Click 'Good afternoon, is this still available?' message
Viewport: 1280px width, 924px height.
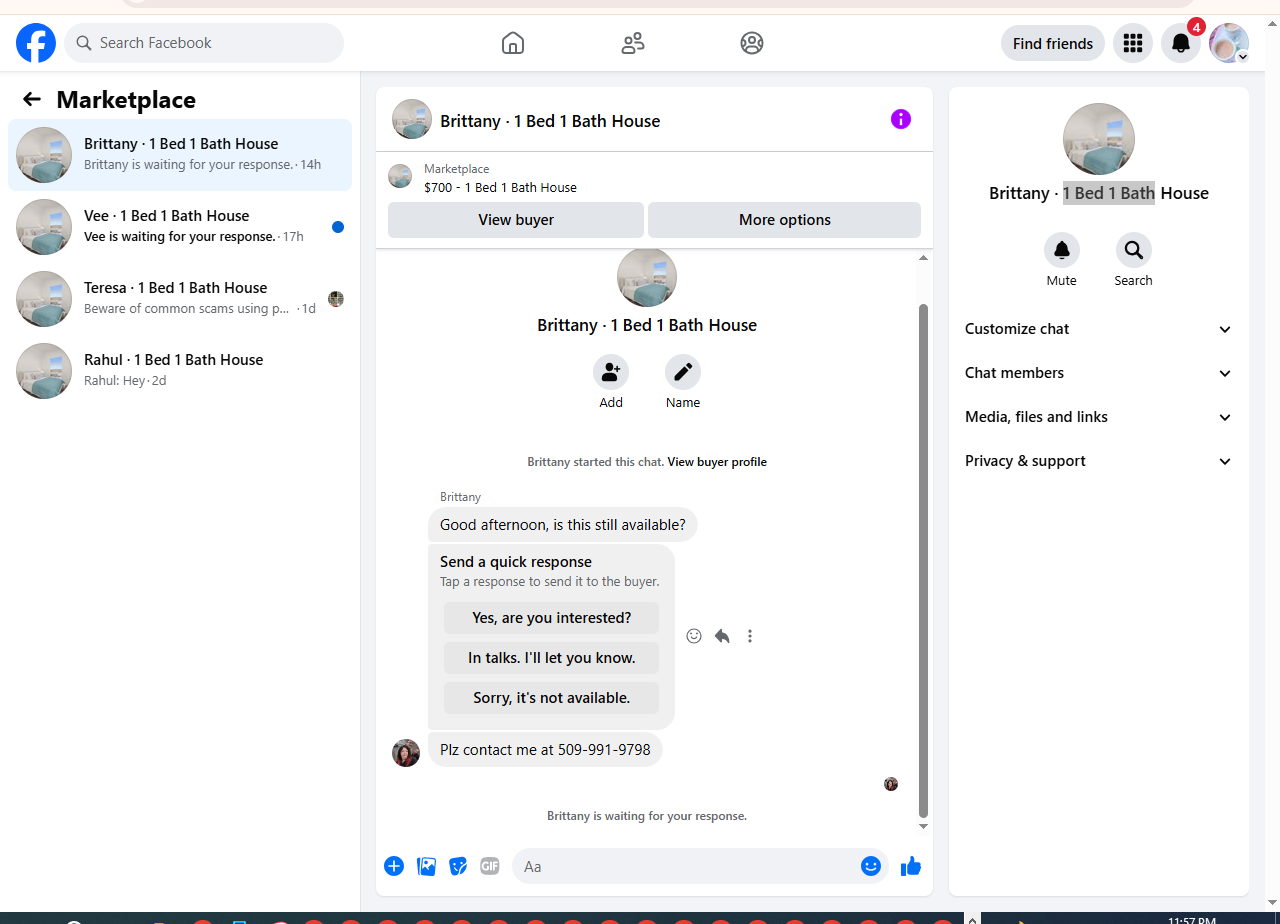563,525
